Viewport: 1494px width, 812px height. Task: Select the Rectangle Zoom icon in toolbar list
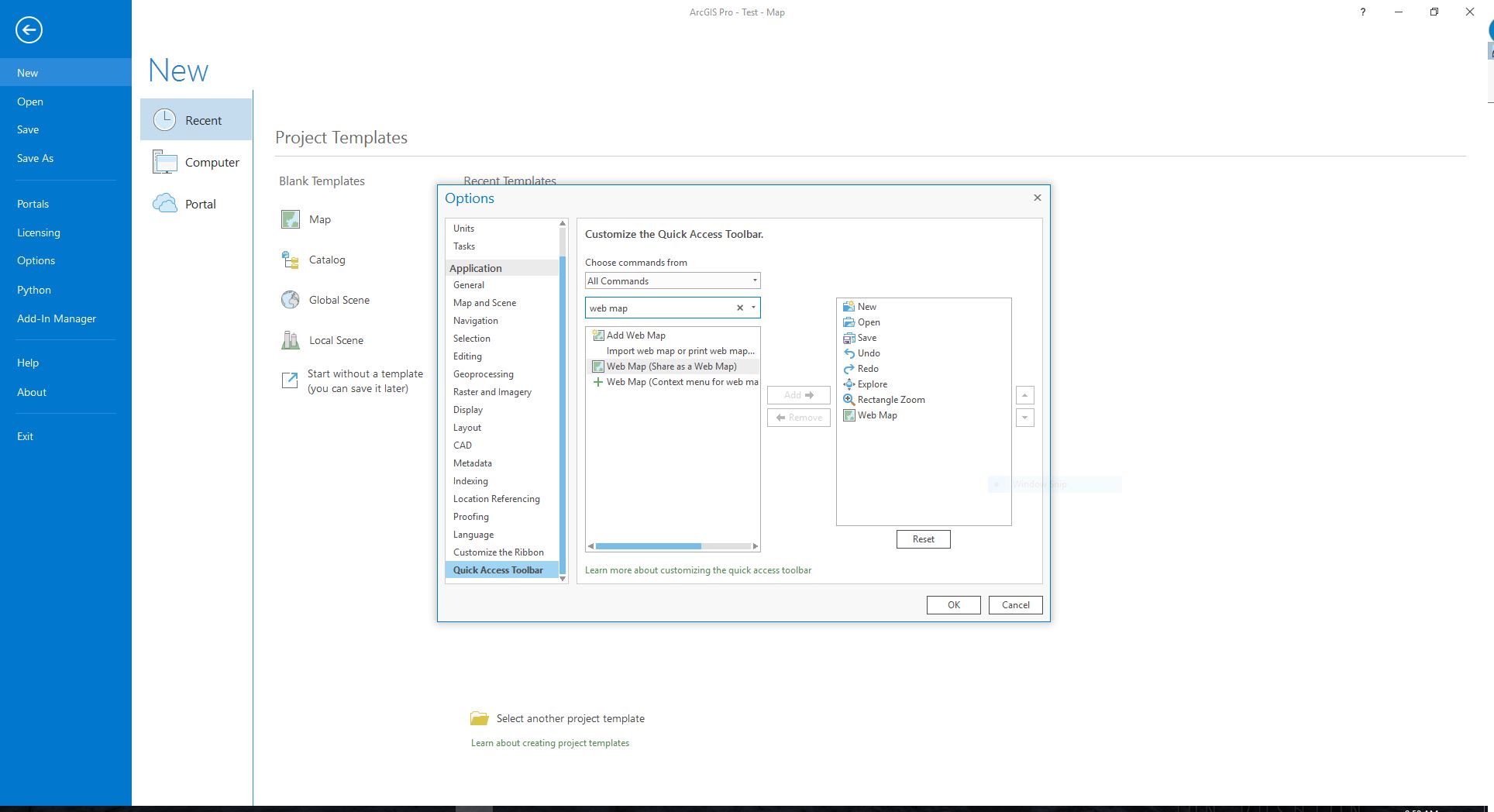point(849,400)
